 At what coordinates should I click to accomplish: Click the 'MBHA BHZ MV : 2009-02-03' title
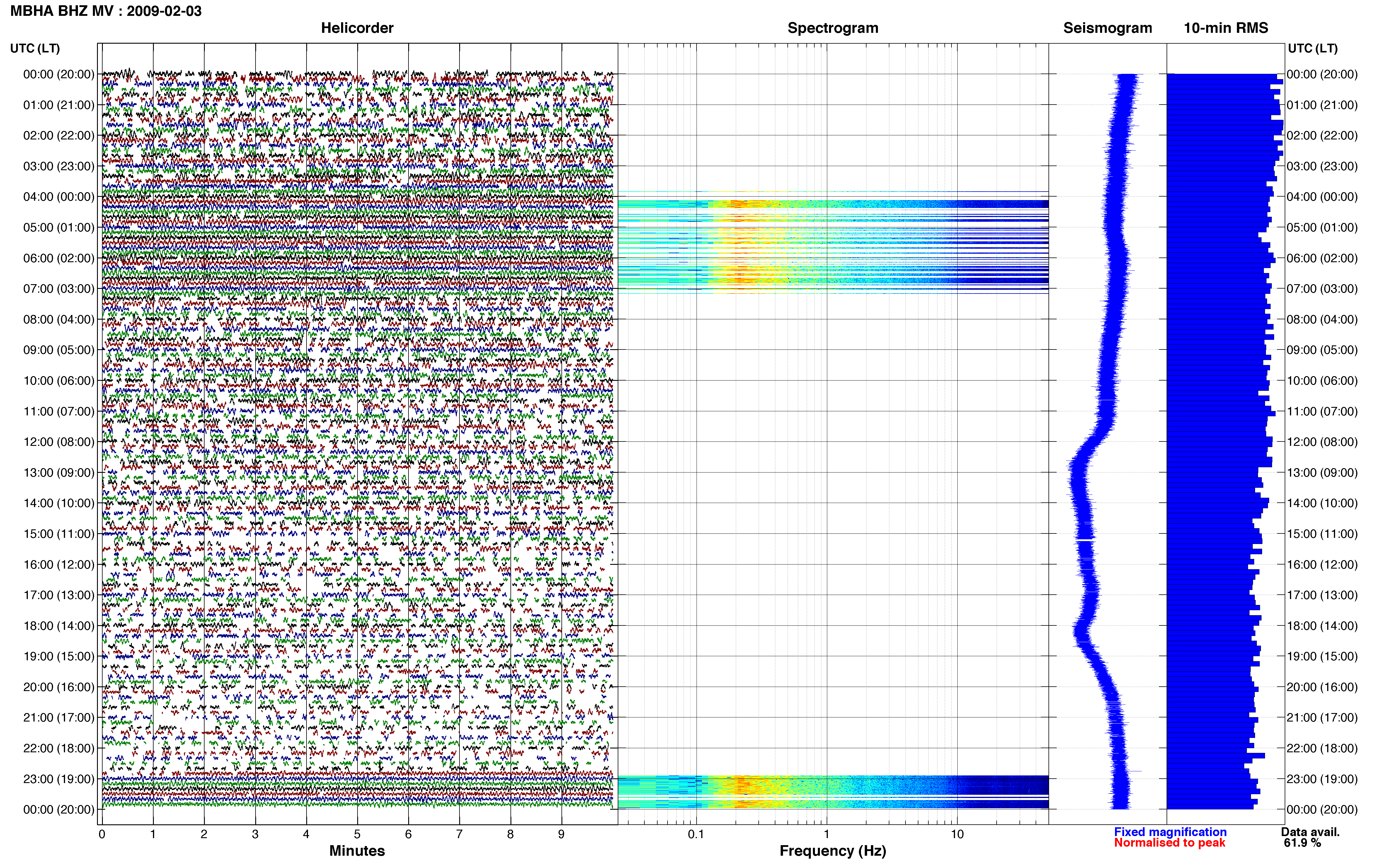[x=106, y=11]
